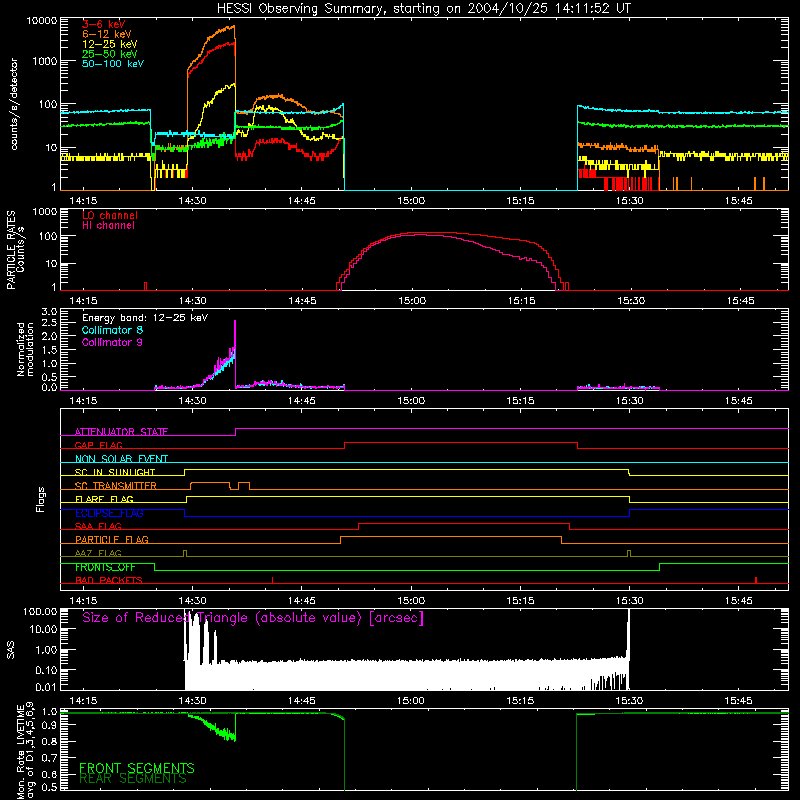Screen dimensions: 800x800
Task: Select the GAP_FLAG label
Action: [x=98, y=445]
